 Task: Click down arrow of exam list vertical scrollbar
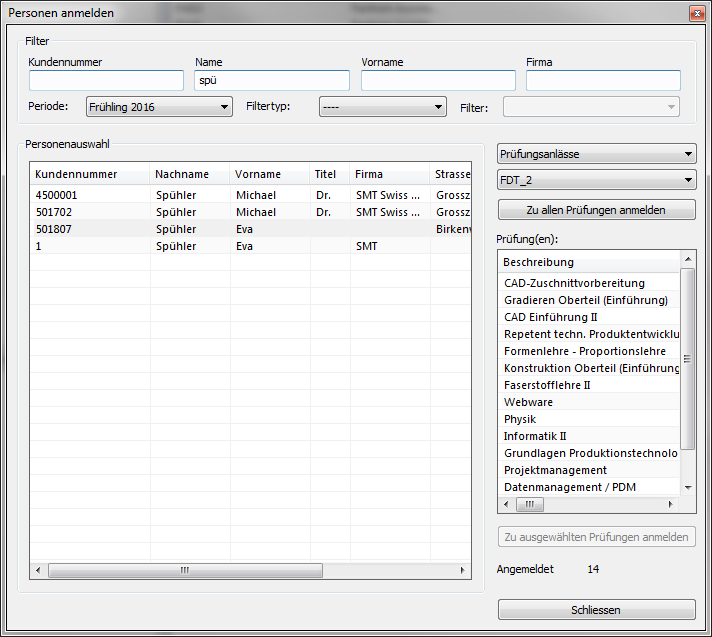click(x=687, y=487)
